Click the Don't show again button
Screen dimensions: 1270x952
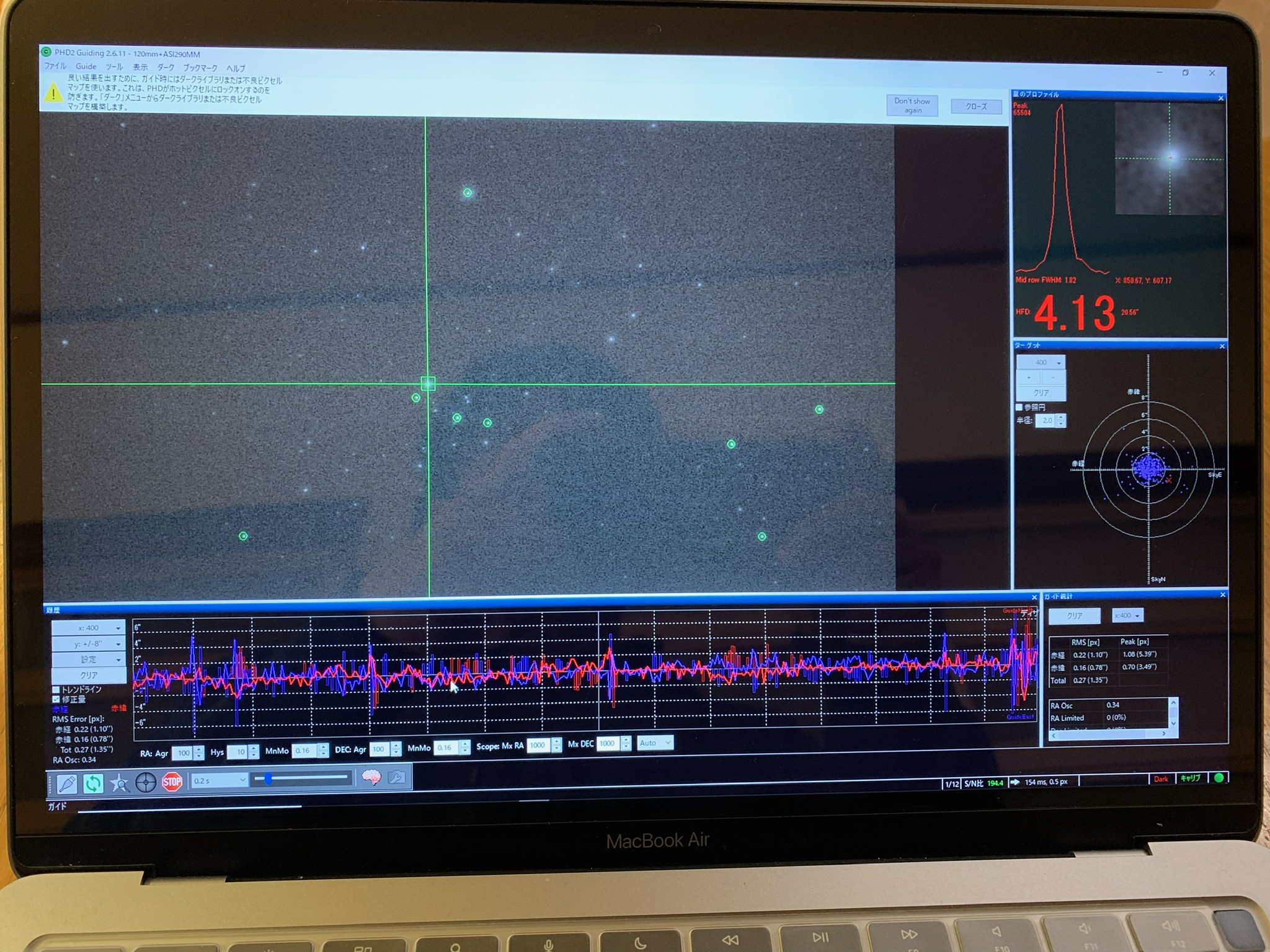point(912,105)
